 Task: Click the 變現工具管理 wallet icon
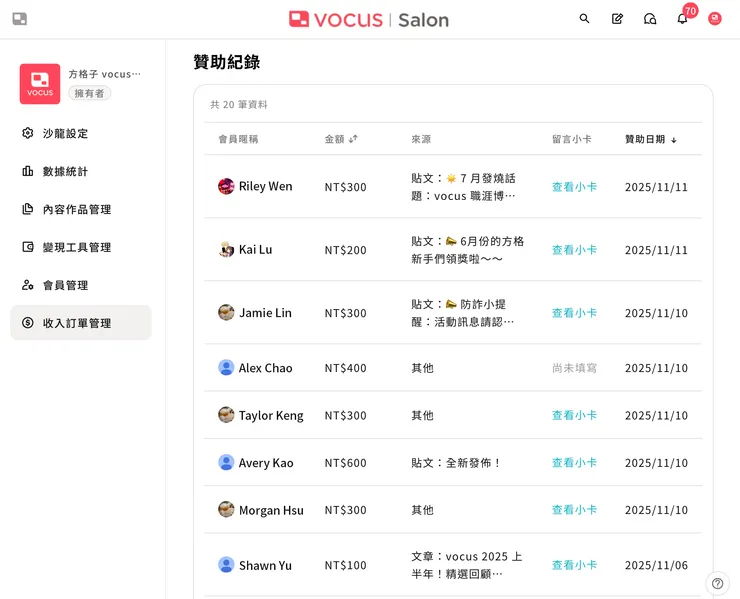[x=28, y=247]
